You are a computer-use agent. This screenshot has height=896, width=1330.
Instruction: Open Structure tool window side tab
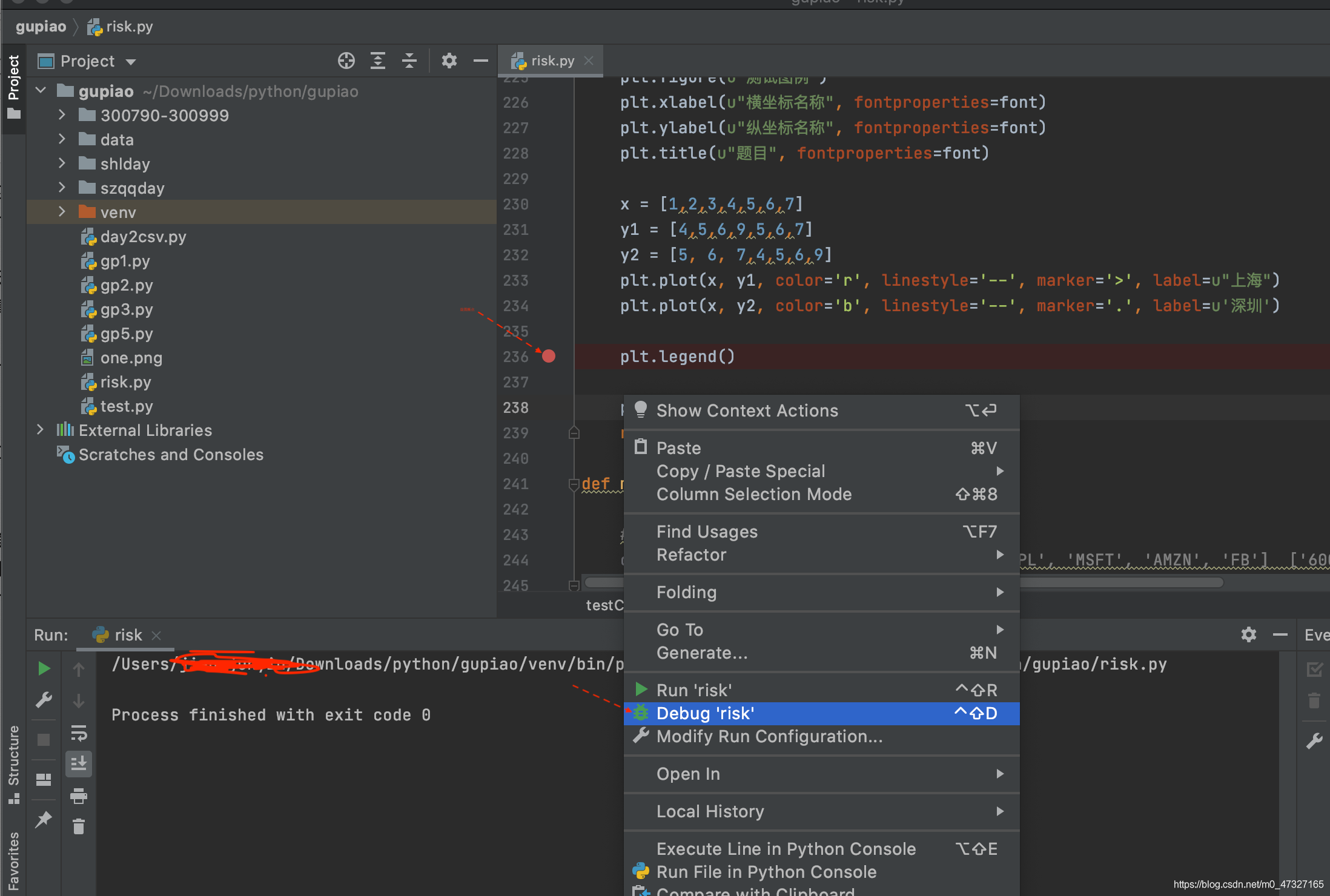(13, 764)
